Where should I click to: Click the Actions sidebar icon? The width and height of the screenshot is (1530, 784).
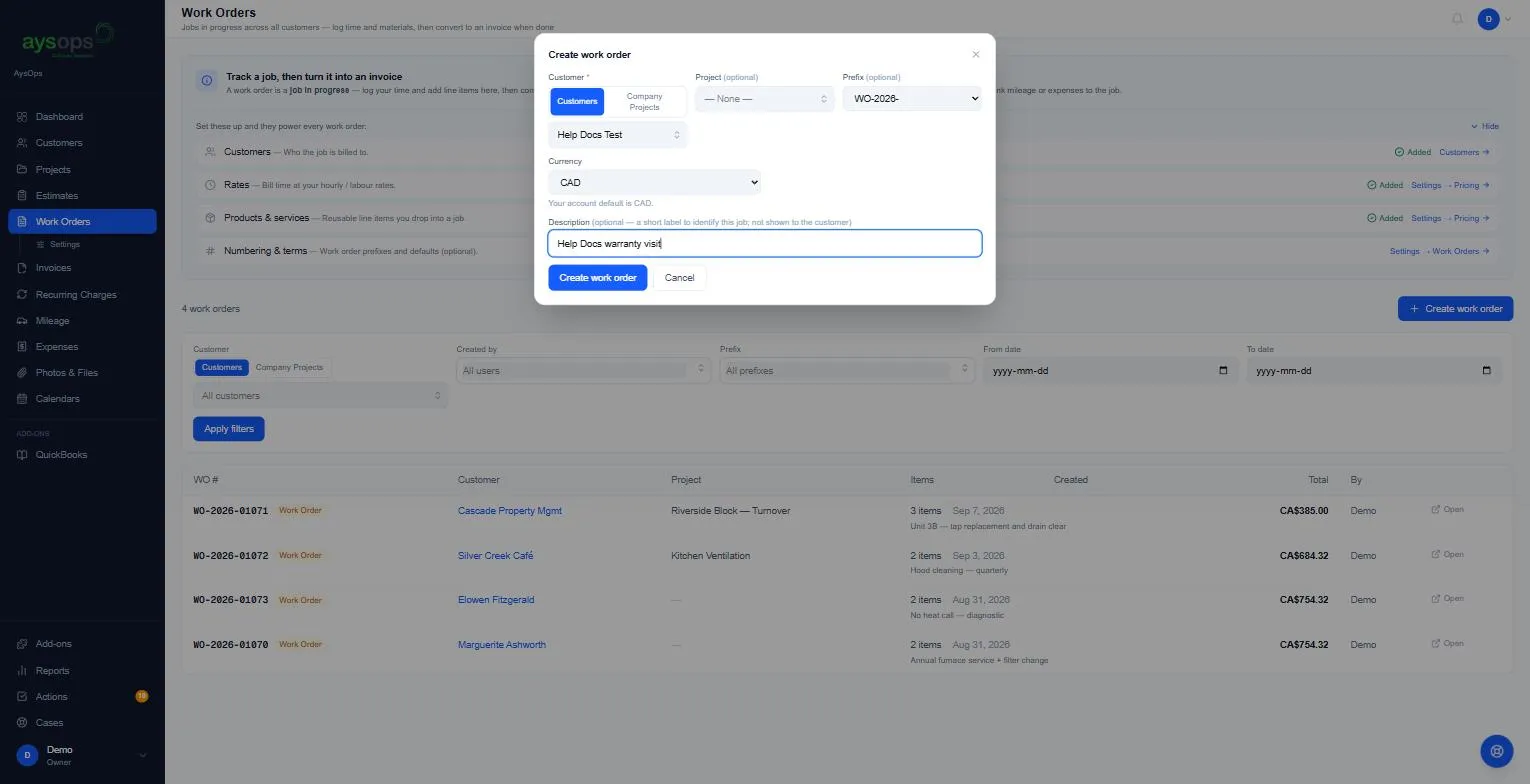pyautogui.click(x=22, y=697)
